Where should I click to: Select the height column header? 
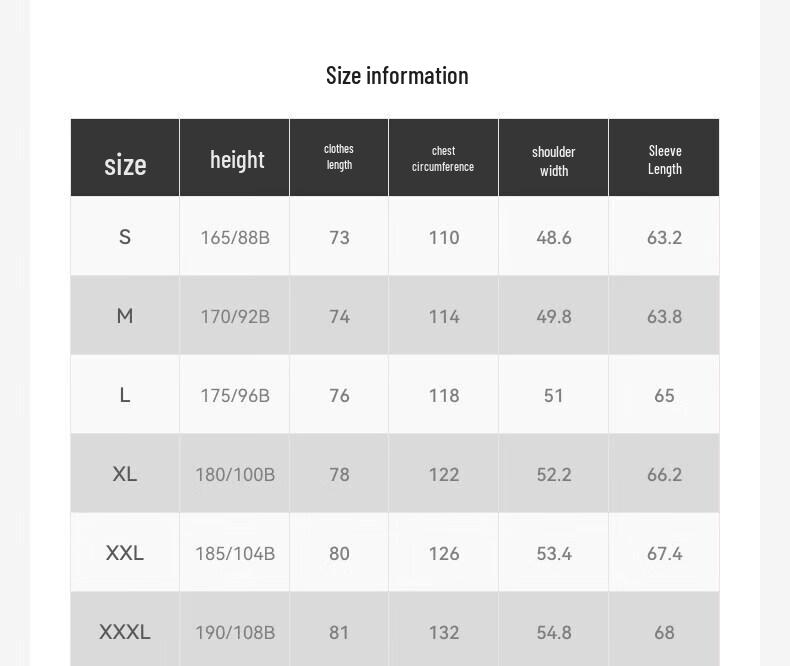click(x=235, y=158)
